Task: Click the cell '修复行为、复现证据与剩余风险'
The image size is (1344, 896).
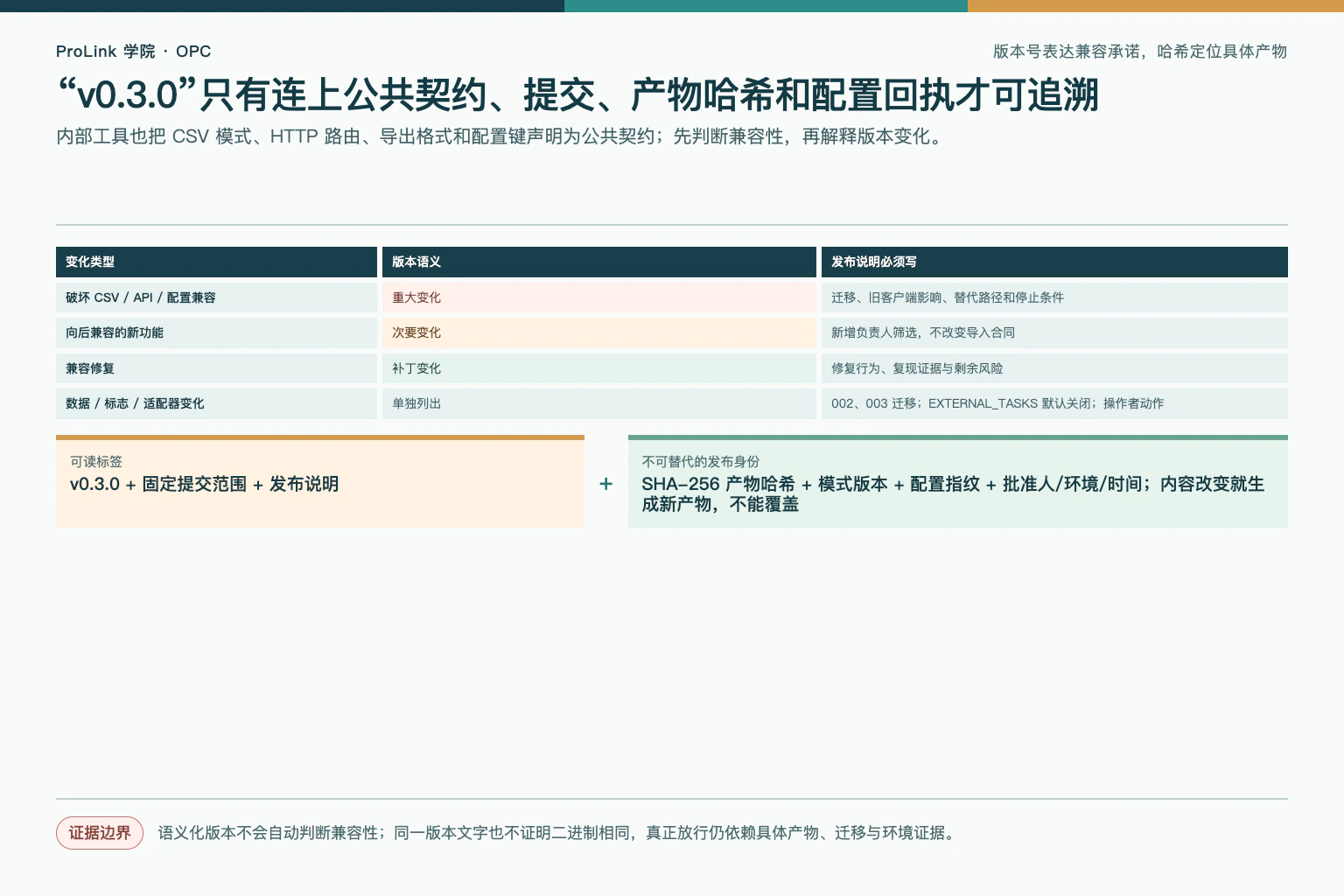Action: [1054, 368]
